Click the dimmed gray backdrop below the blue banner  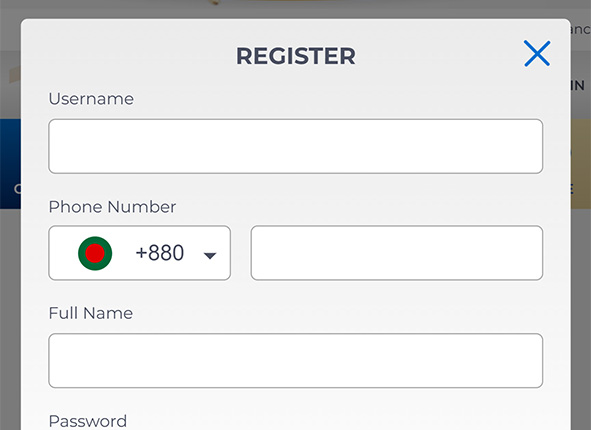point(11,319)
